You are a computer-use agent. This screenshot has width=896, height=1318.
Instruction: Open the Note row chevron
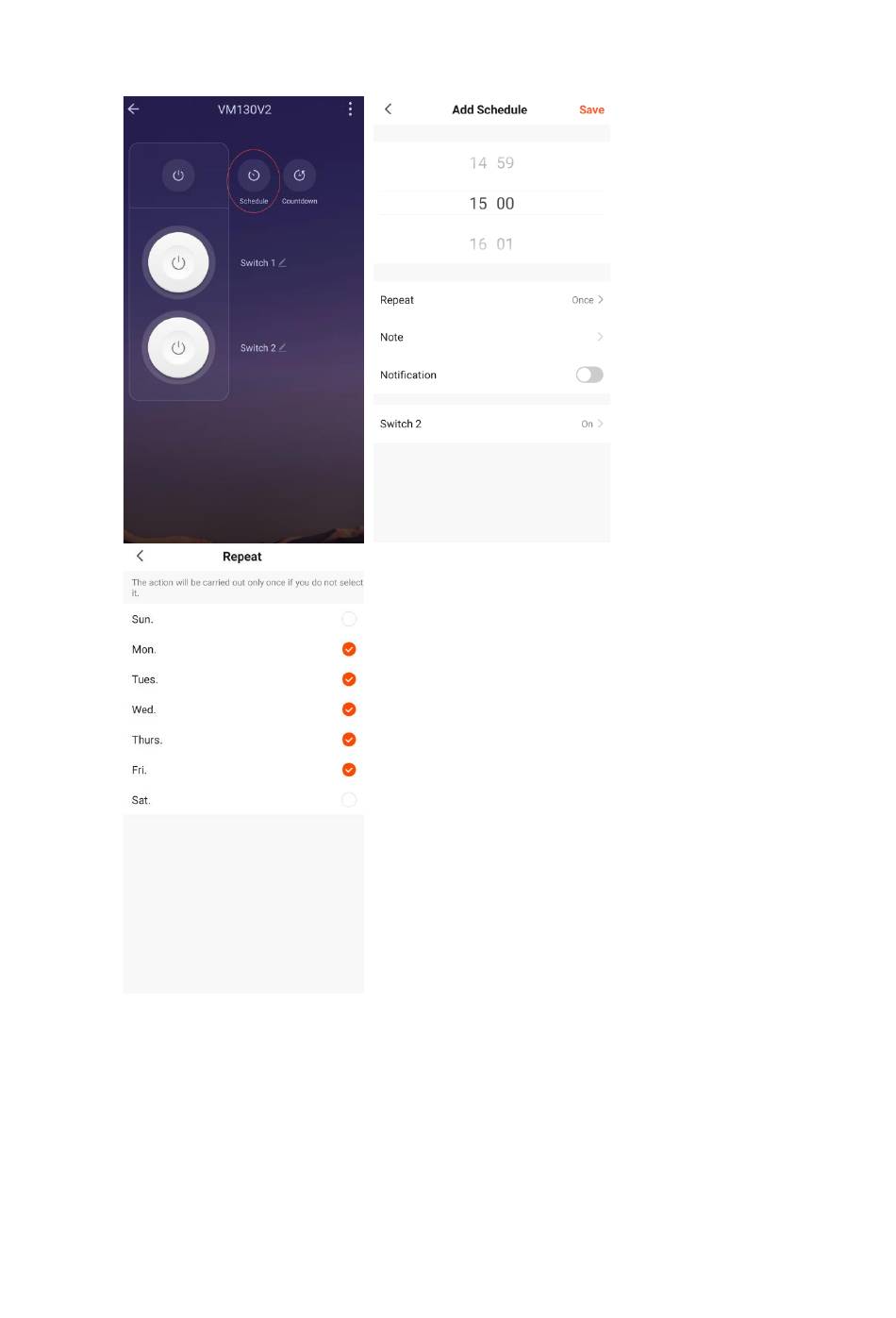pyautogui.click(x=600, y=337)
